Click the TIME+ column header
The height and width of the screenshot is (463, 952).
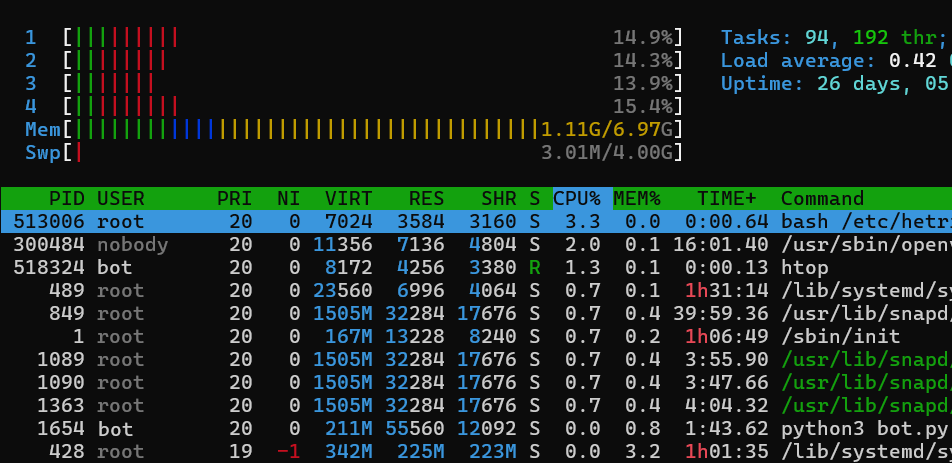[727, 198]
